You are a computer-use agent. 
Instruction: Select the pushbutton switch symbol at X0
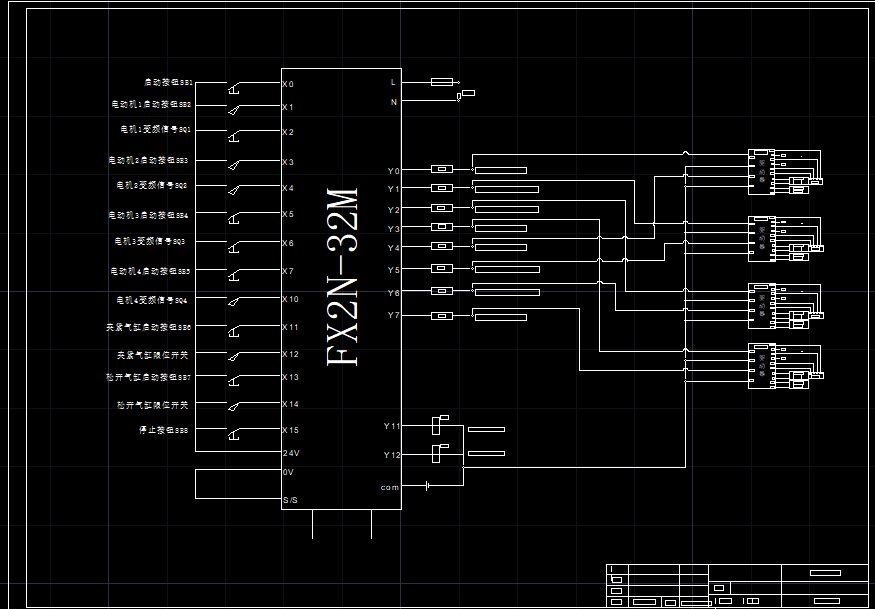[x=234, y=87]
